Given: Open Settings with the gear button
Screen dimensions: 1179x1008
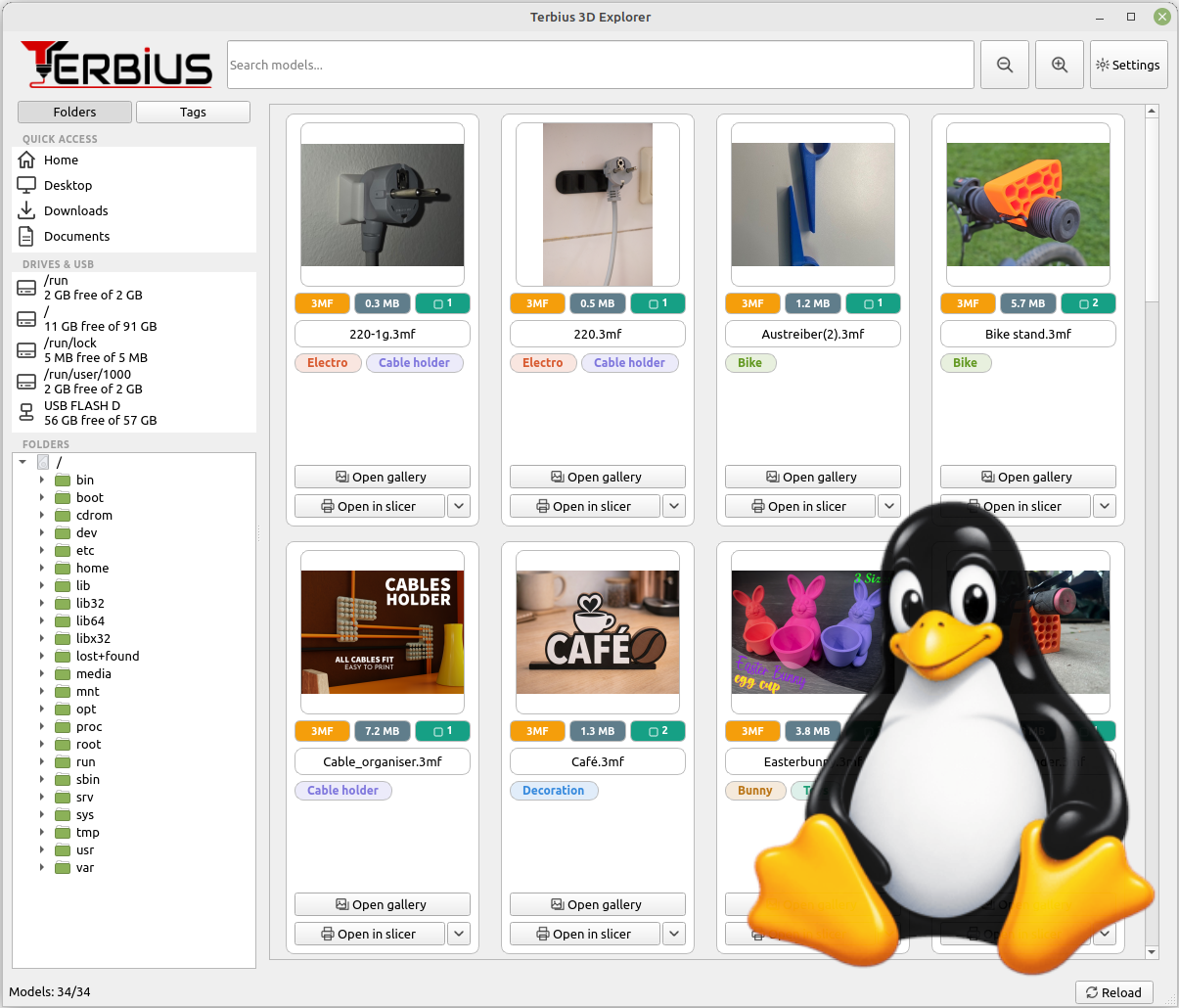Looking at the screenshot, I should pyautogui.click(x=1129, y=65).
